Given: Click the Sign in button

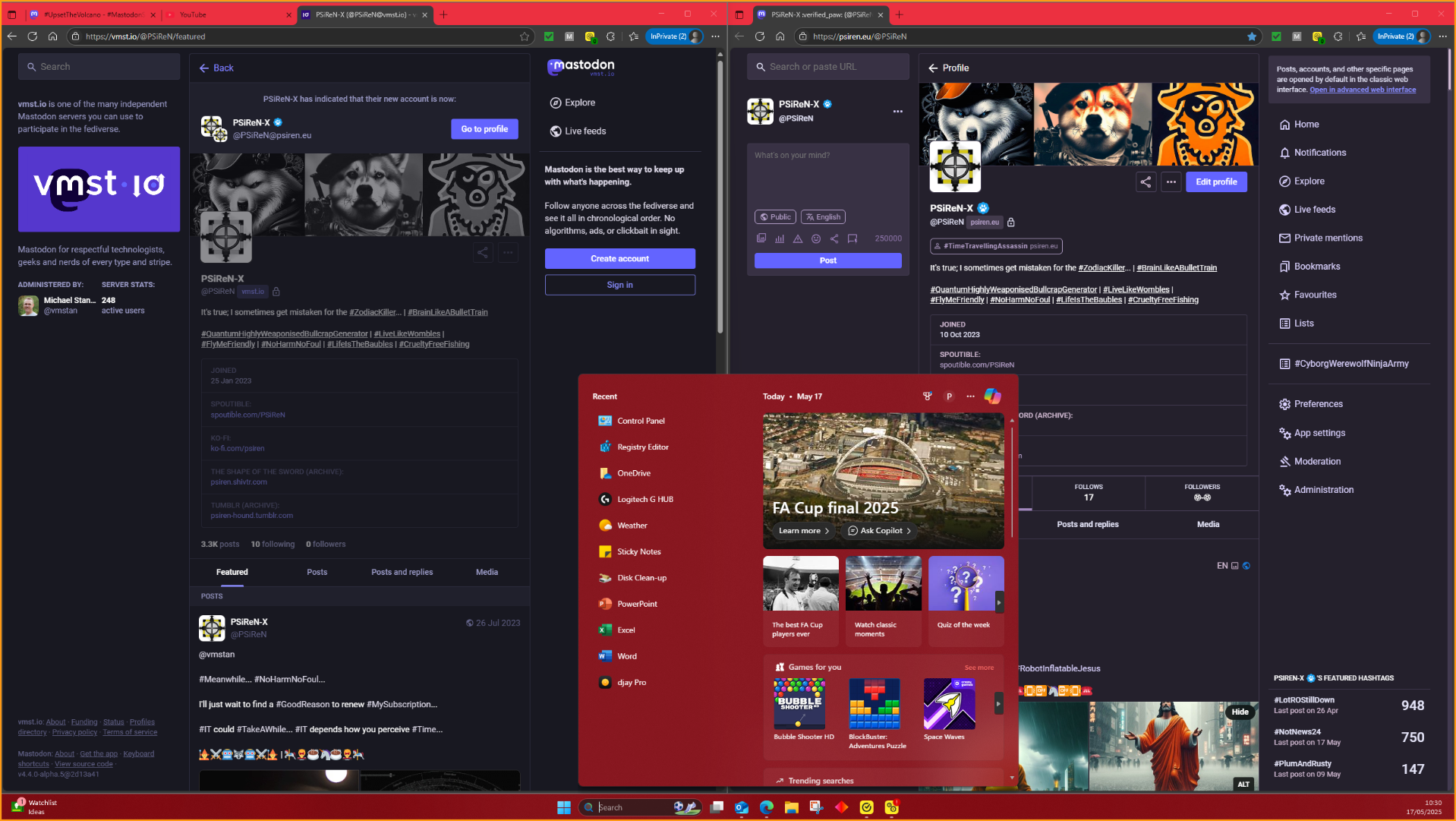Looking at the screenshot, I should [620, 285].
